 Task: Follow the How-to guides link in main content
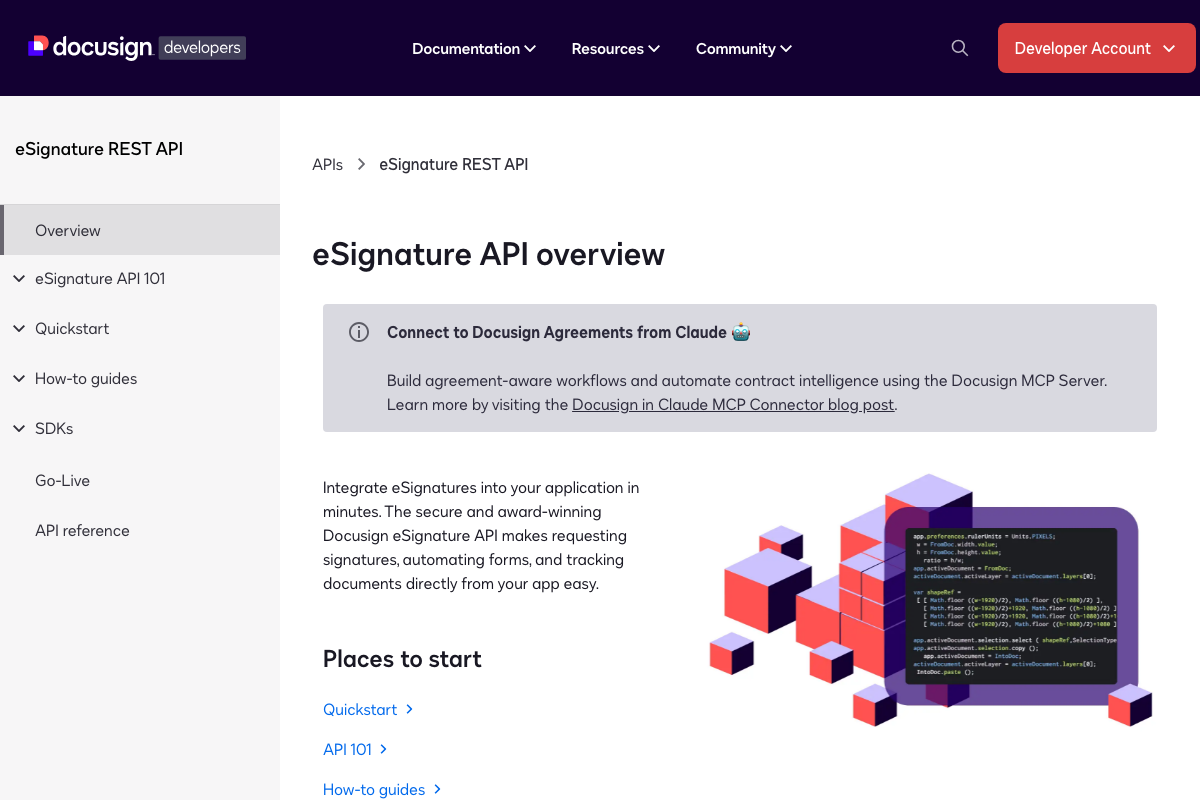coord(382,789)
